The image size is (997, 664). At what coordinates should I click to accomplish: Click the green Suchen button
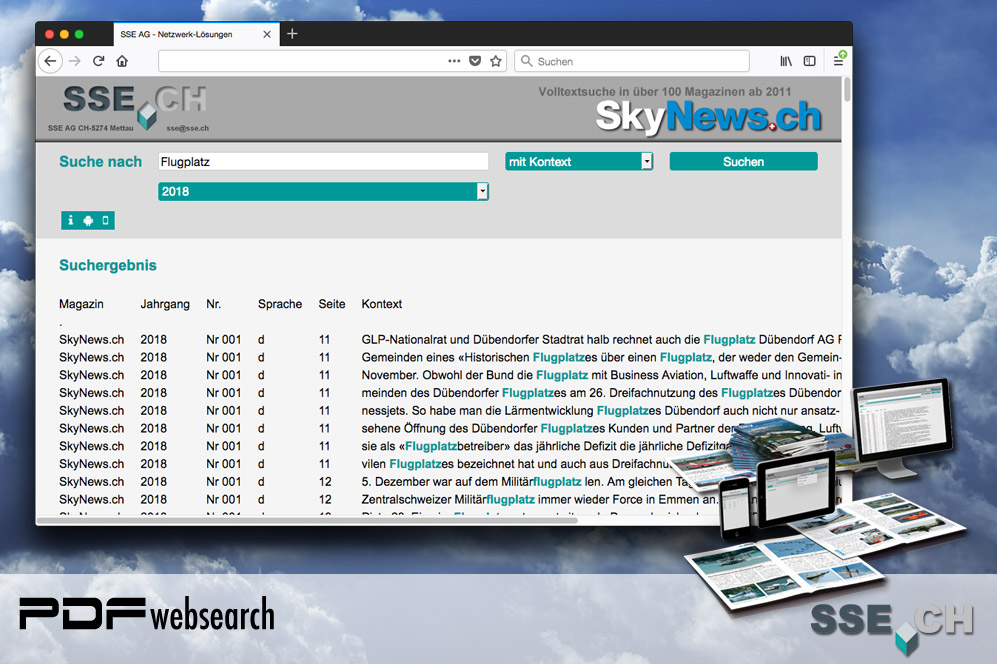(x=743, y=162)
